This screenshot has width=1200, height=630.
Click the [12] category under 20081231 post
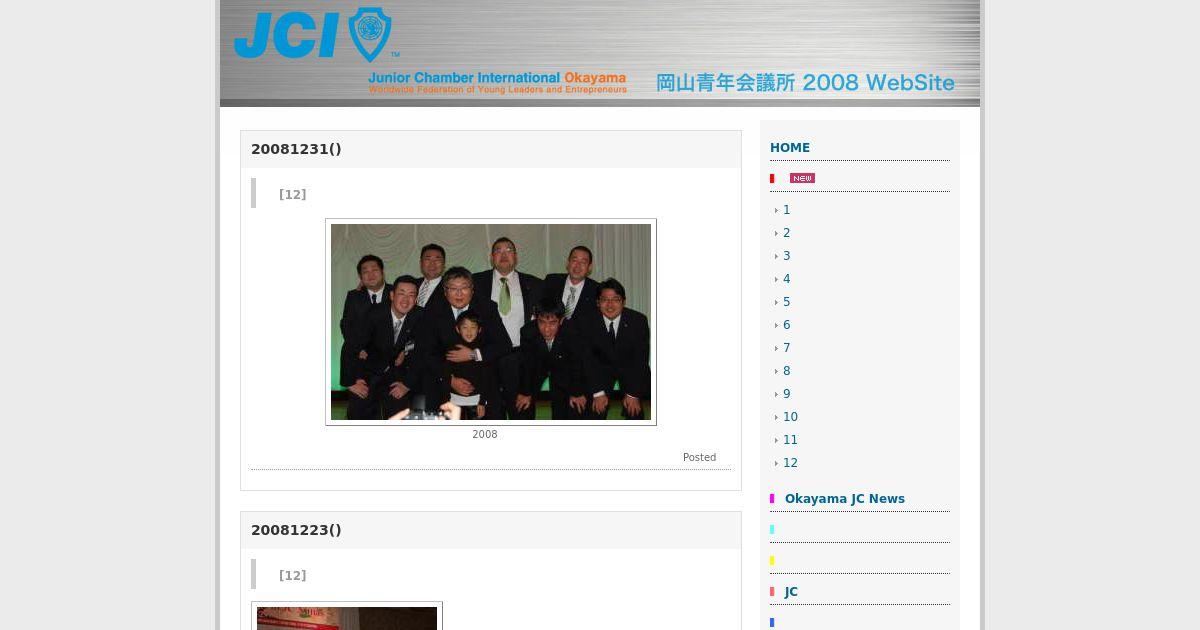click(292, 195)
